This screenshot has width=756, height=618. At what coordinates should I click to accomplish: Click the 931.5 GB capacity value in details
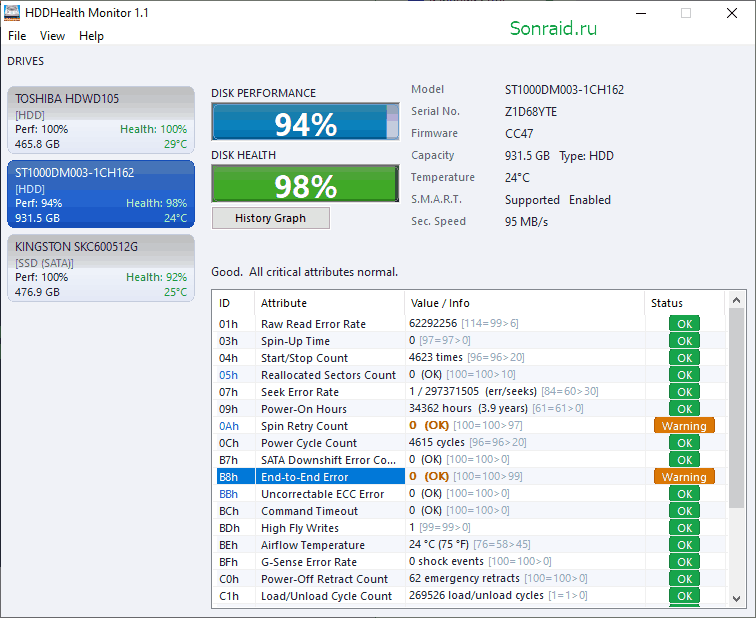tap(527, 156)
